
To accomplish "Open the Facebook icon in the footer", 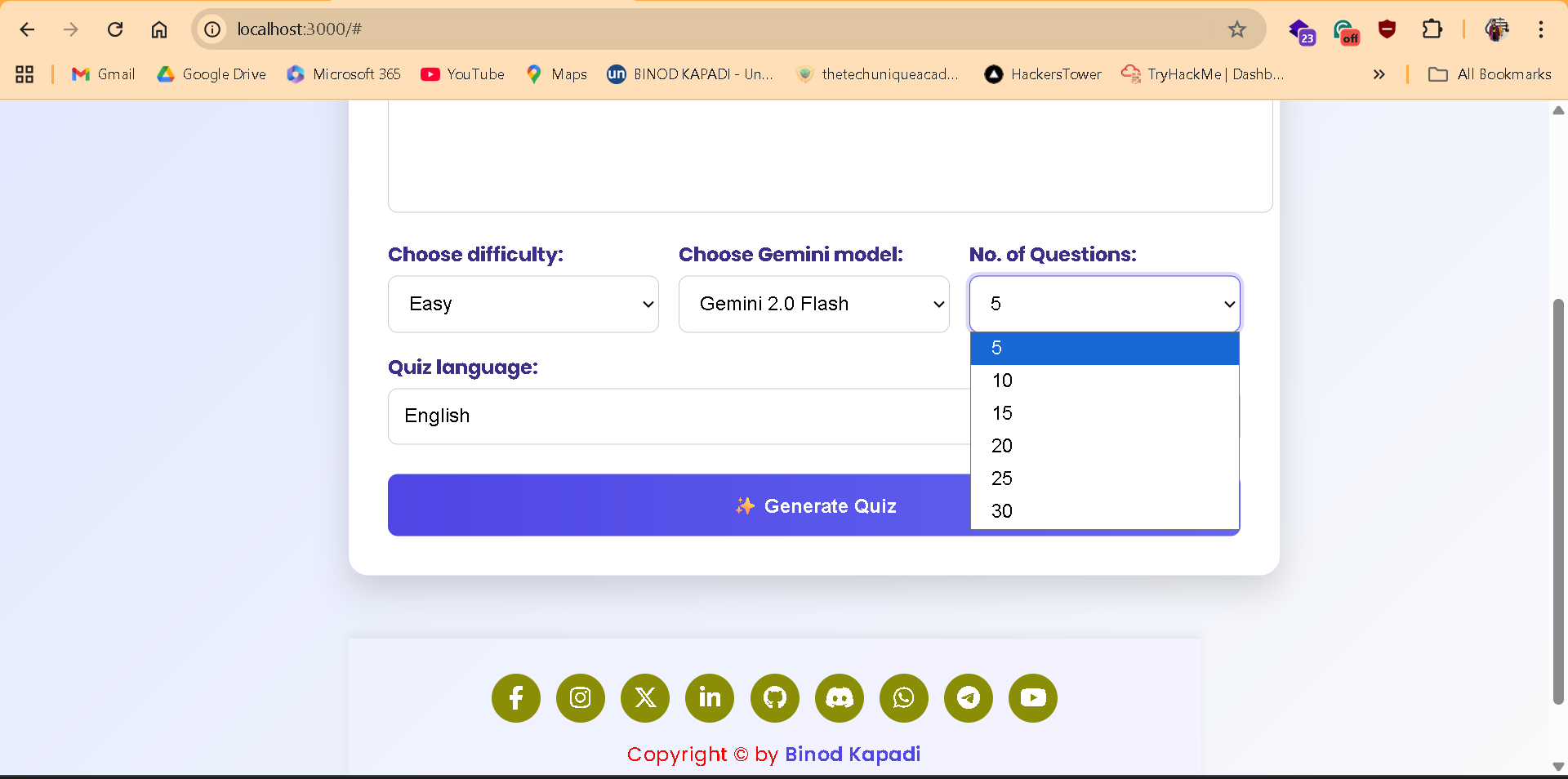I will (515, 698).
